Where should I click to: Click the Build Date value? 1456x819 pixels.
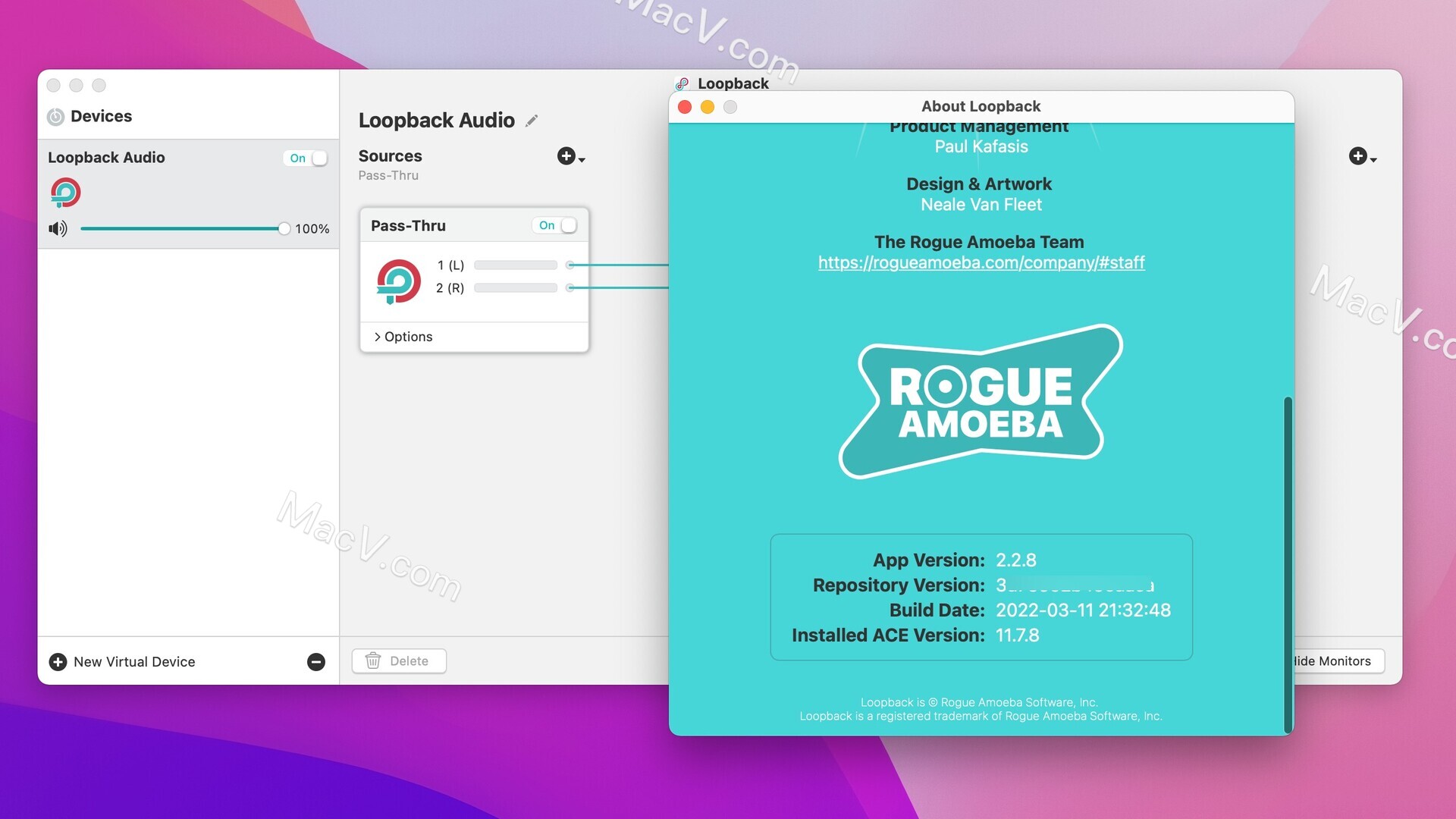tap(1083, 610)
